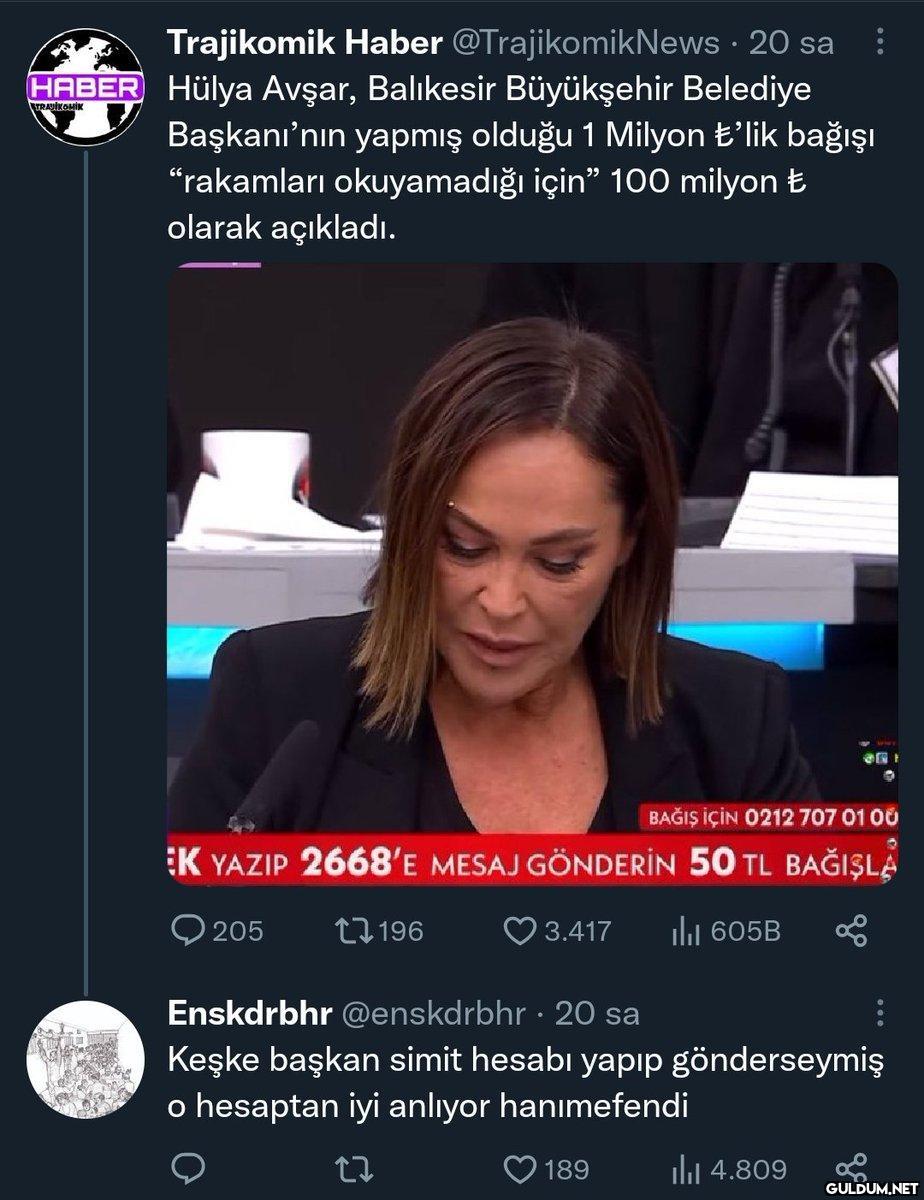Open more options on Trajikomik Haber tweet
The height and width of the screenshot is (1200, 924).
[879, 42]
